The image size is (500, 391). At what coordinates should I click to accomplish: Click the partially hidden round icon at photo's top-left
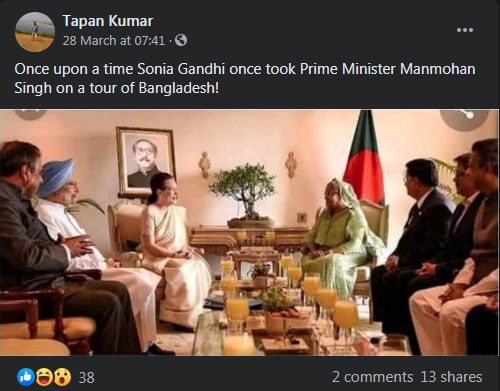tap(31, 114)
